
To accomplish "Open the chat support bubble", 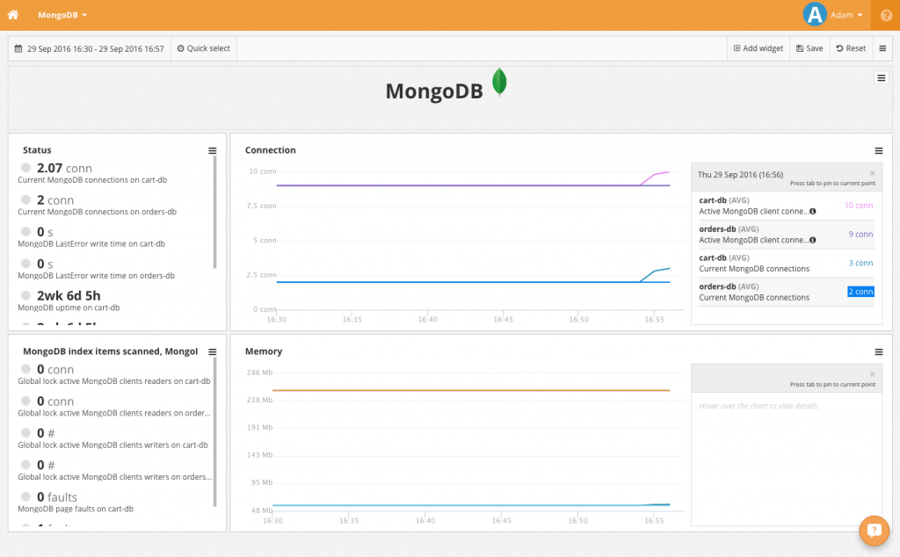I will click(x=874, y=530).
